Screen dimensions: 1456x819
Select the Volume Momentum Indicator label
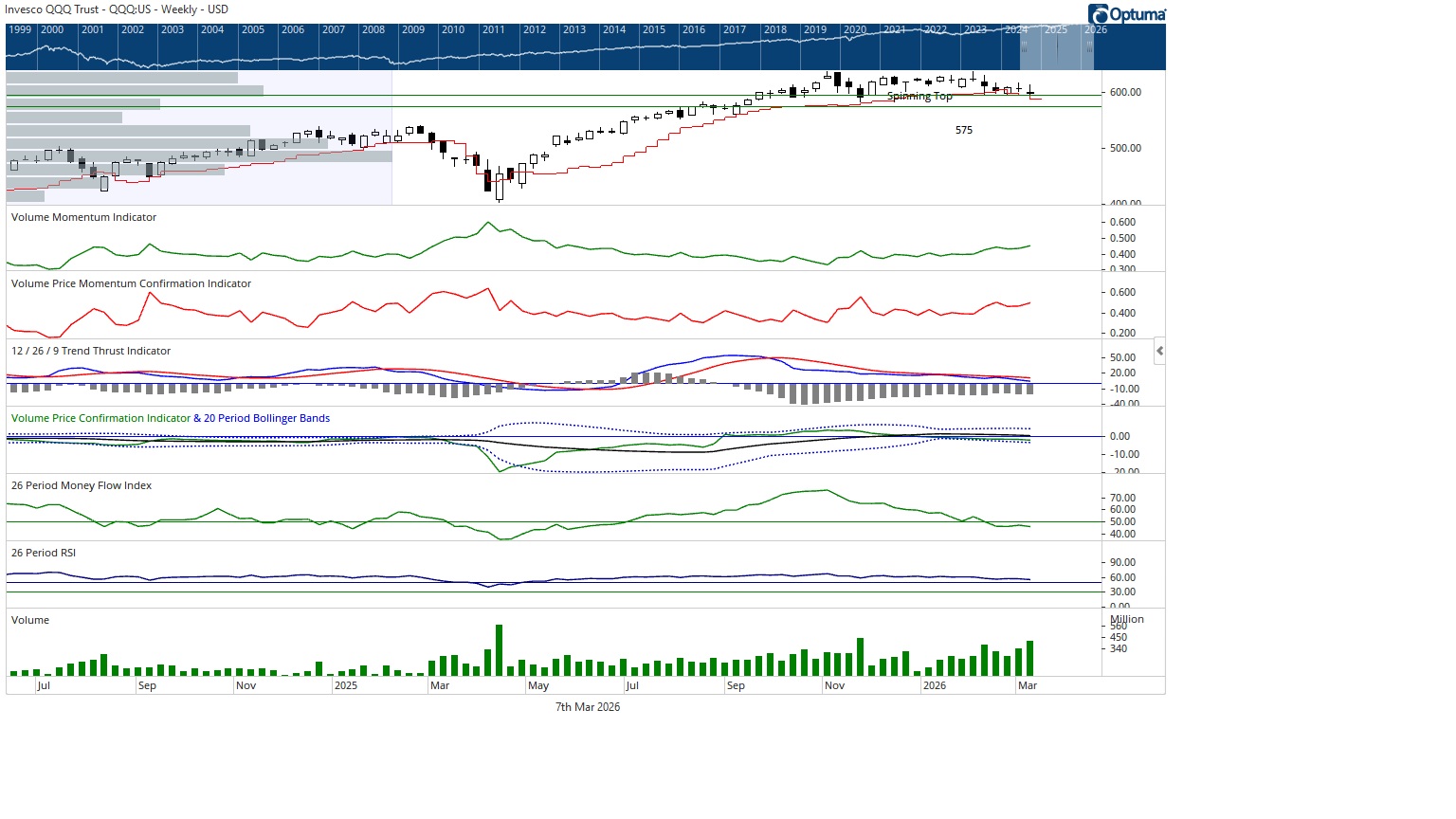pos(83,217)
